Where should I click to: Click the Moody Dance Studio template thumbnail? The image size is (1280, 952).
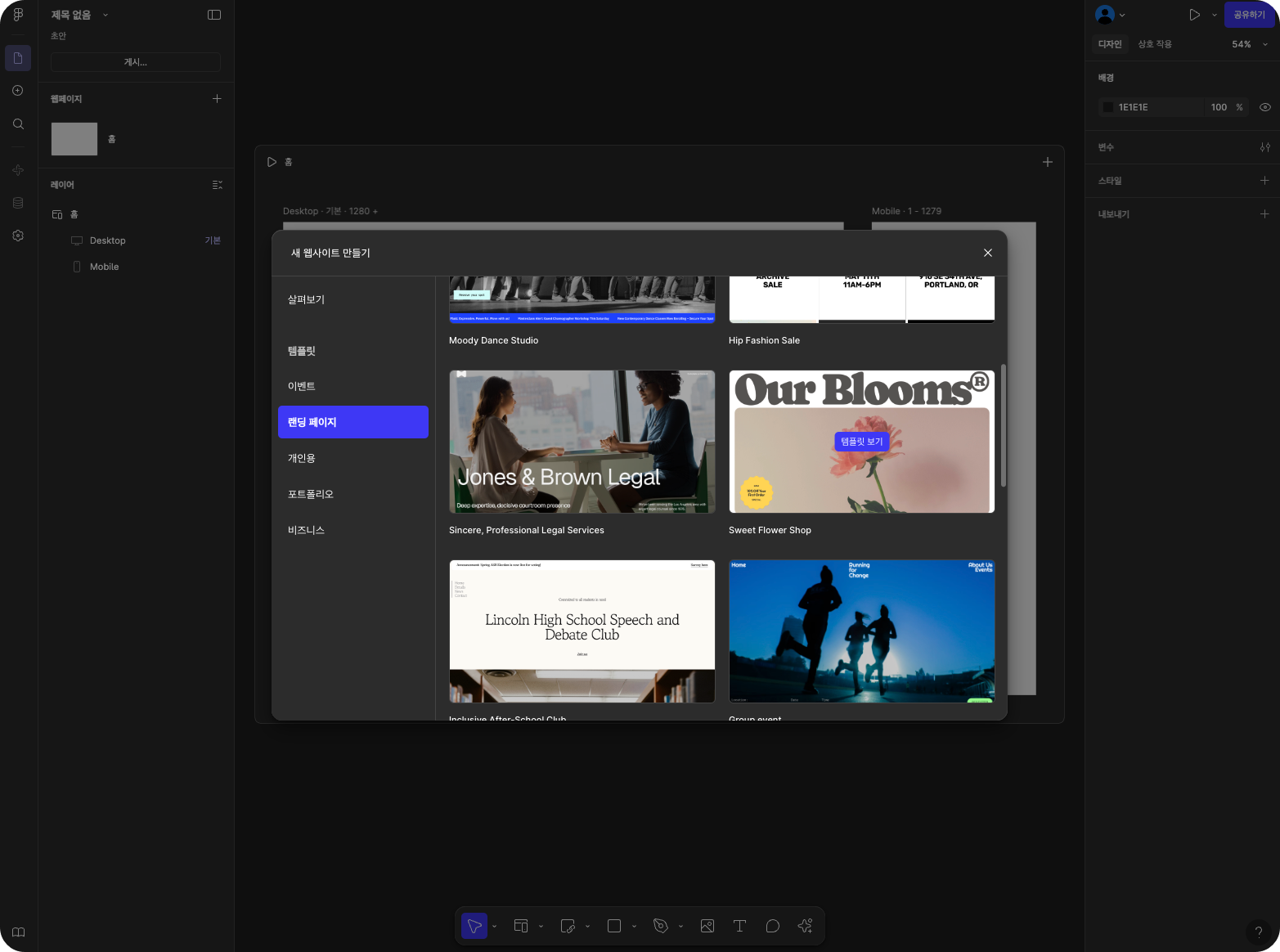click(582, 299)
